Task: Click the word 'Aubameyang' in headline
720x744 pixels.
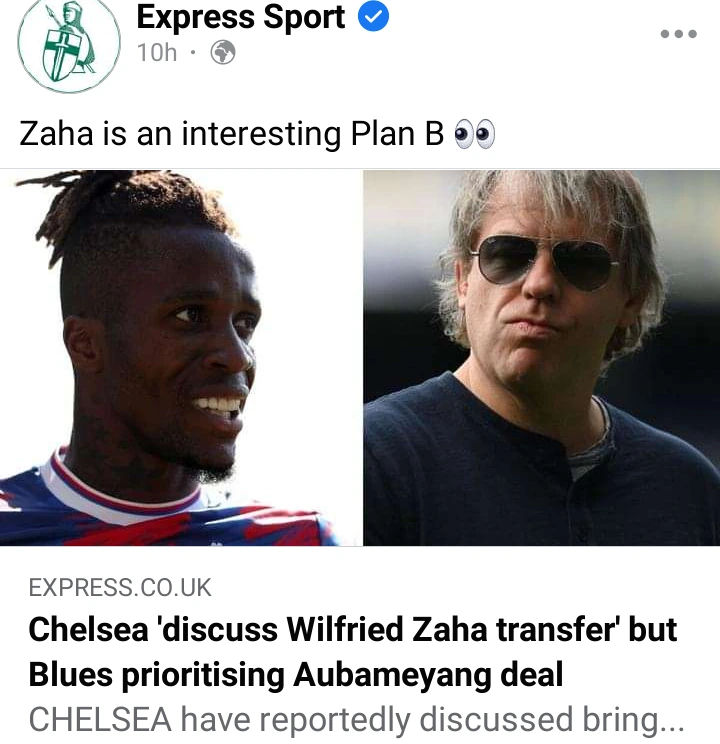Action: coord(392,675)
